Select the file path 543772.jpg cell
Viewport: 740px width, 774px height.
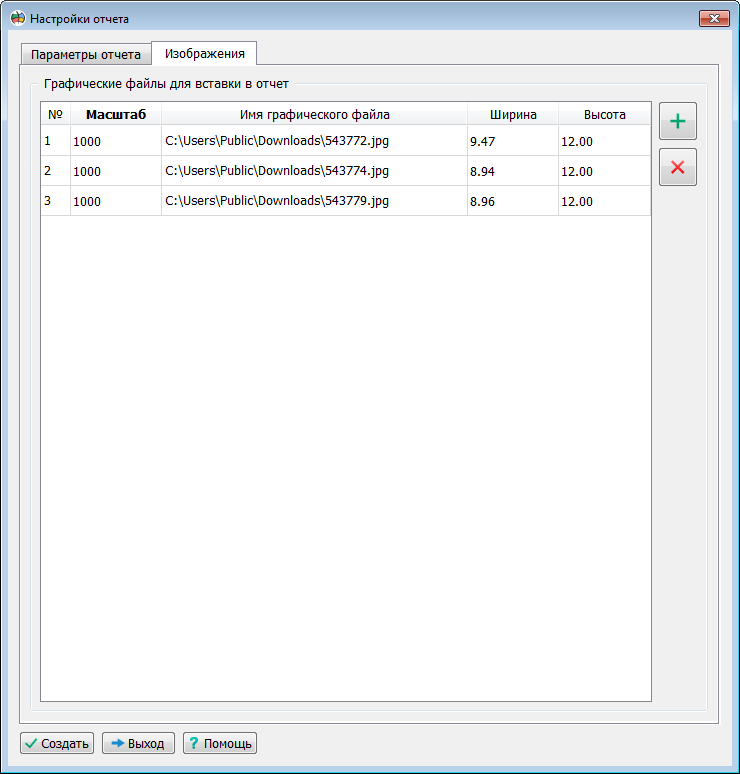[314, 141]
